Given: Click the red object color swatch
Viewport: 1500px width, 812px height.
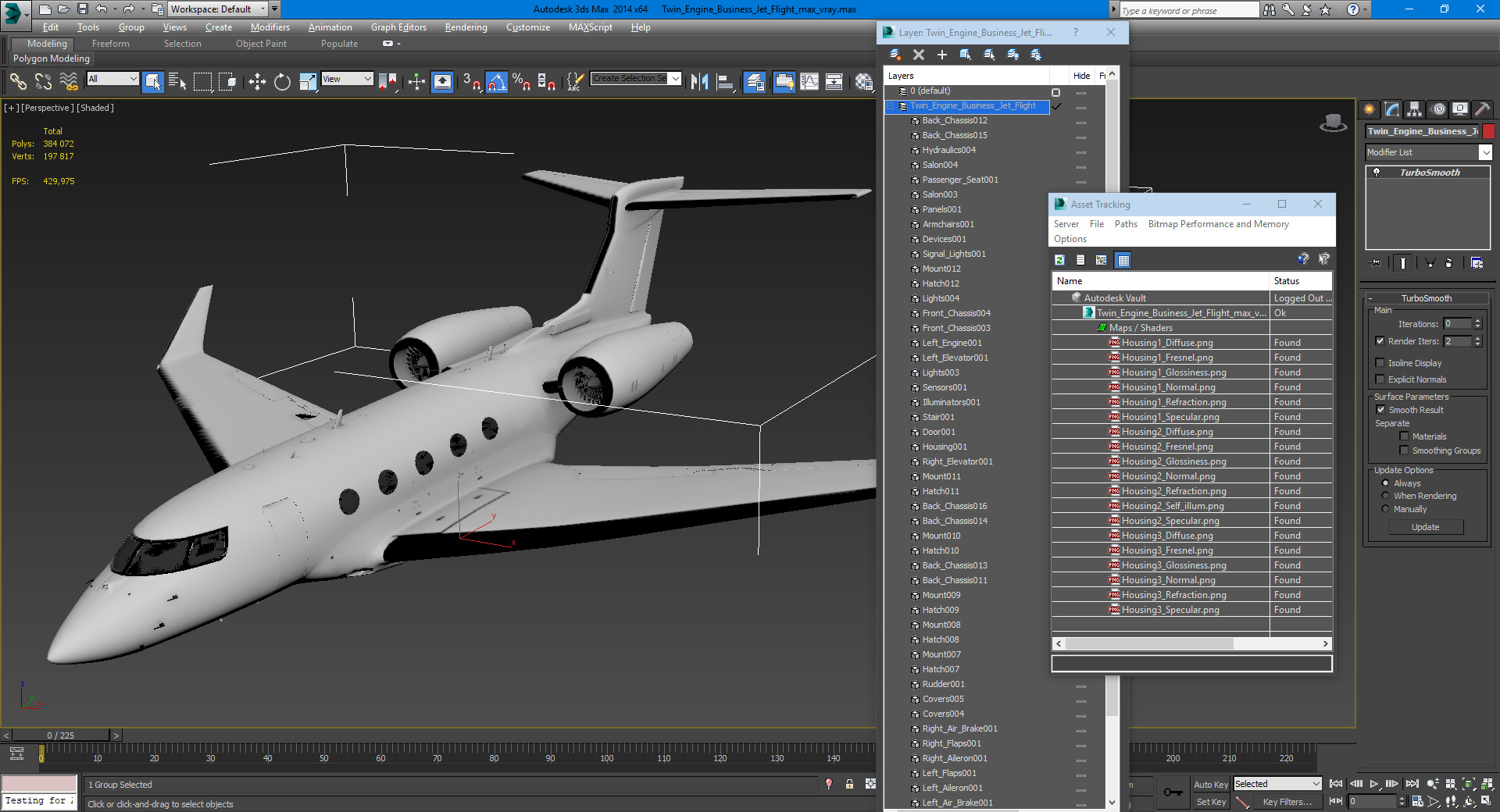Looking at the screenshot, I should pos(1489,131).
